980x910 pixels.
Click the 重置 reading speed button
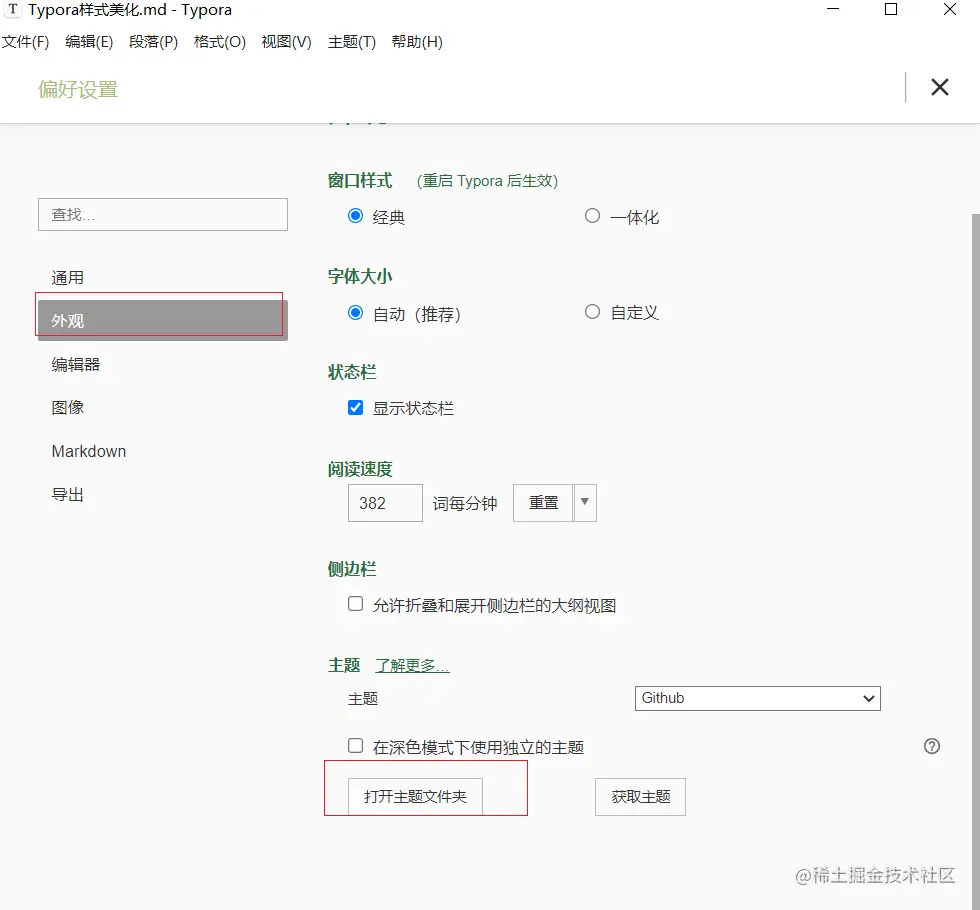click(x=543, y=502)
